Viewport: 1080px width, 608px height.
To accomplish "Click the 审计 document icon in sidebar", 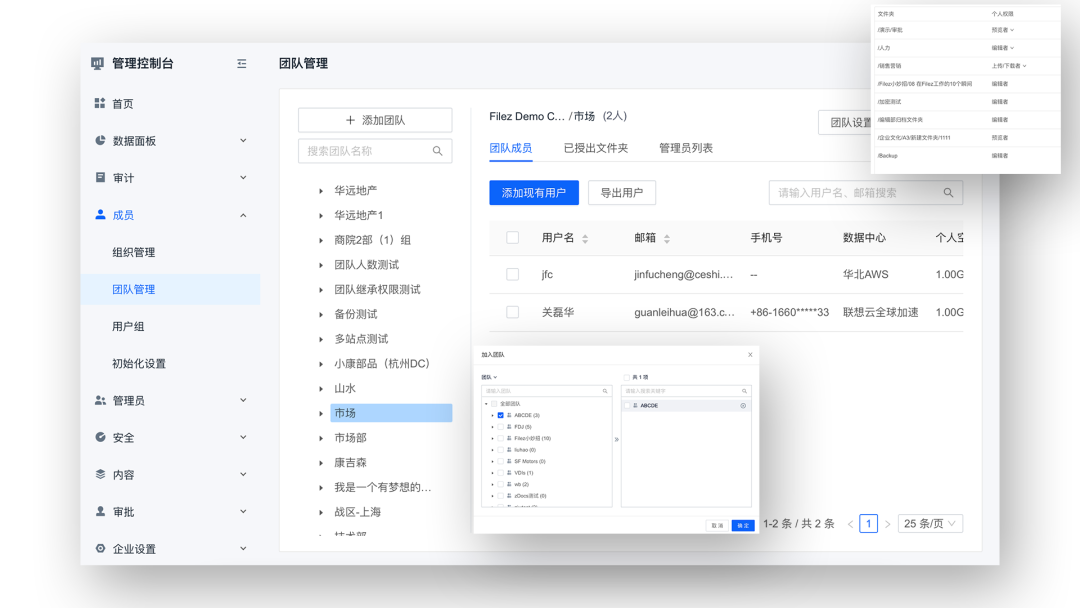I will [x=100, y=178].
